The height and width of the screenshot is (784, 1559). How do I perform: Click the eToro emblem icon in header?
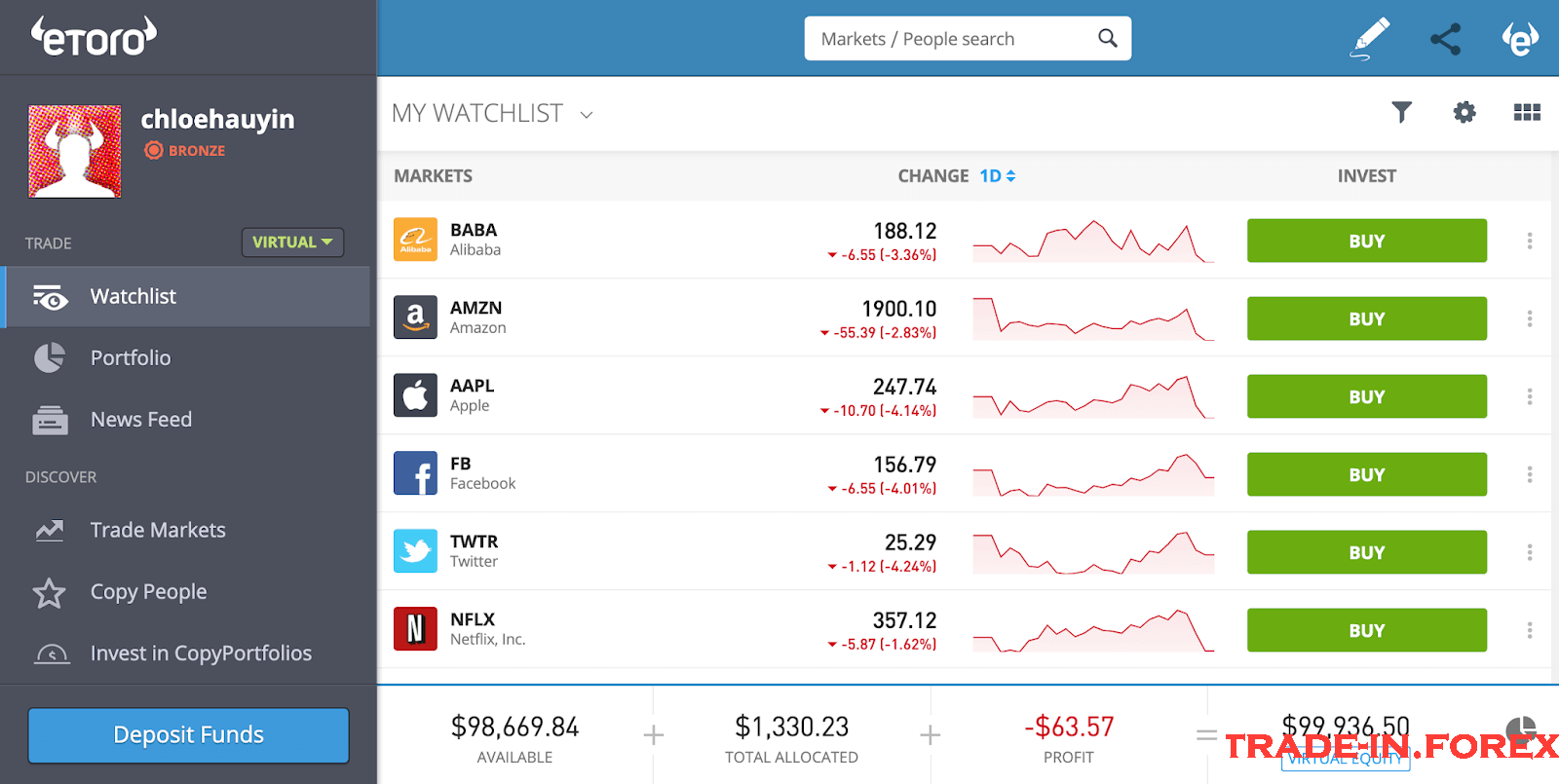pos(1520,39)
